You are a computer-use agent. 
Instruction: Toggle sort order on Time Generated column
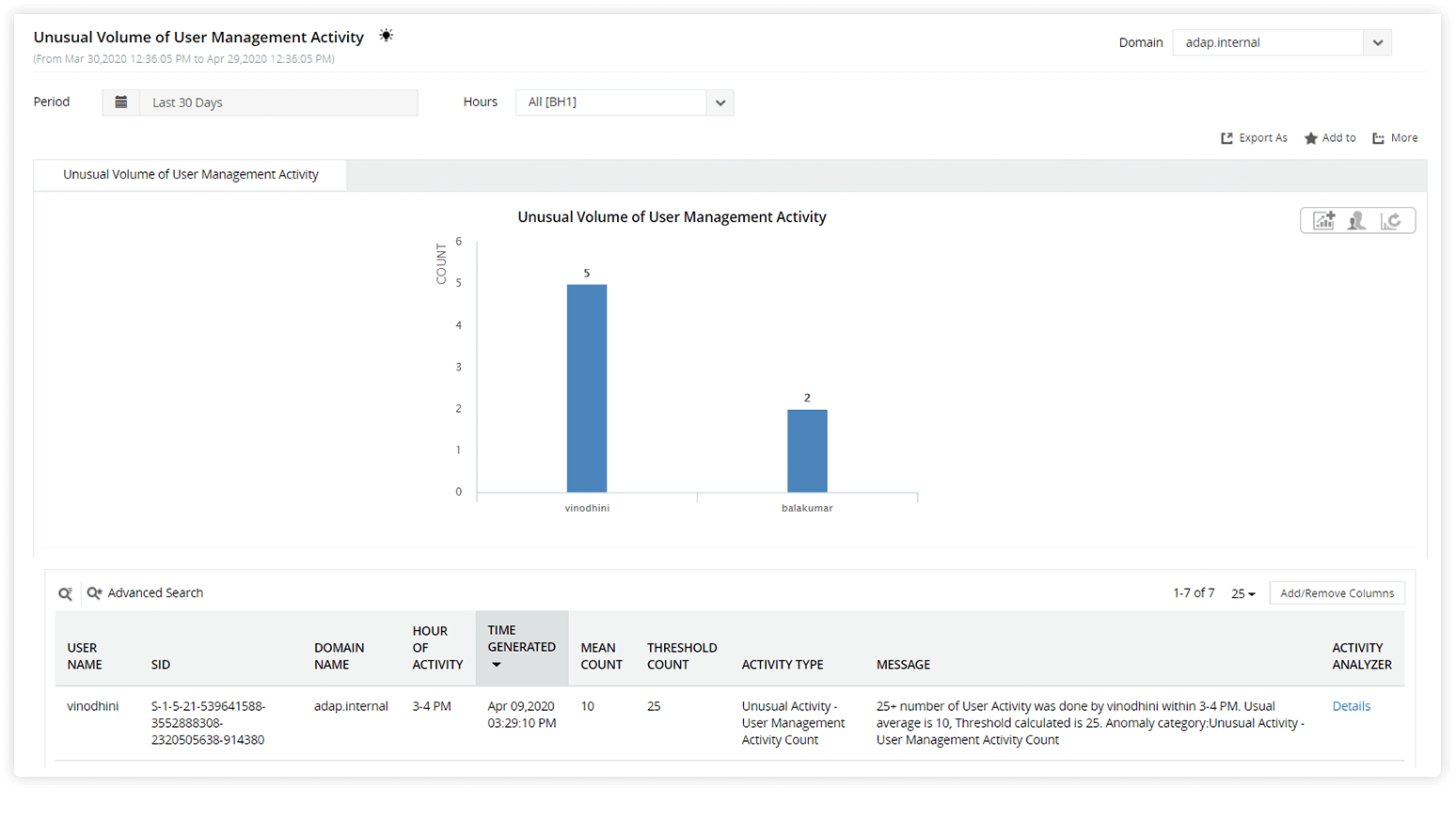click(x=497, y=665)
